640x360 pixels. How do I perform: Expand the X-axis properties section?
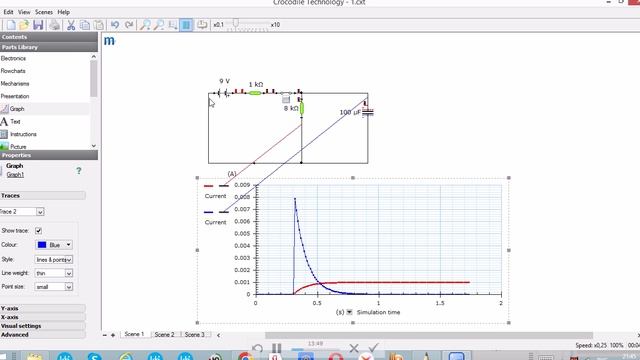(x=43, y=317)
